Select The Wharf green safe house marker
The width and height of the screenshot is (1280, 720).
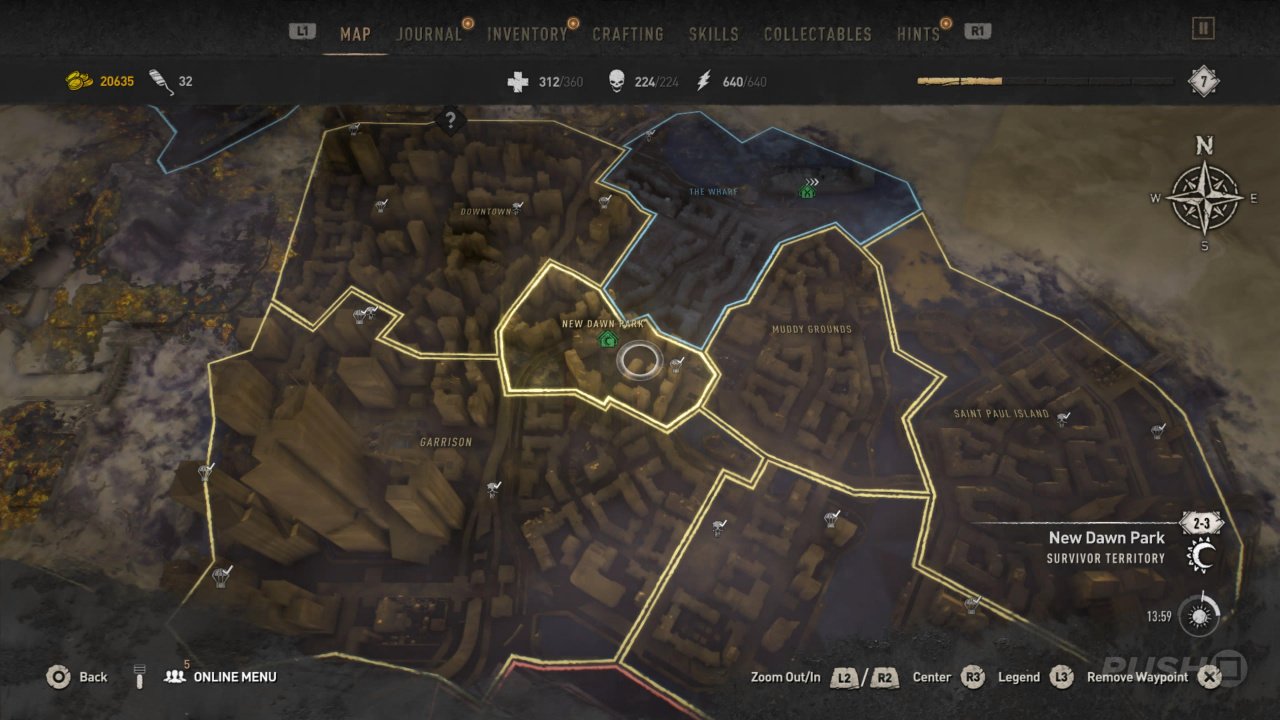pyautogui.click(x=806, y=190)
